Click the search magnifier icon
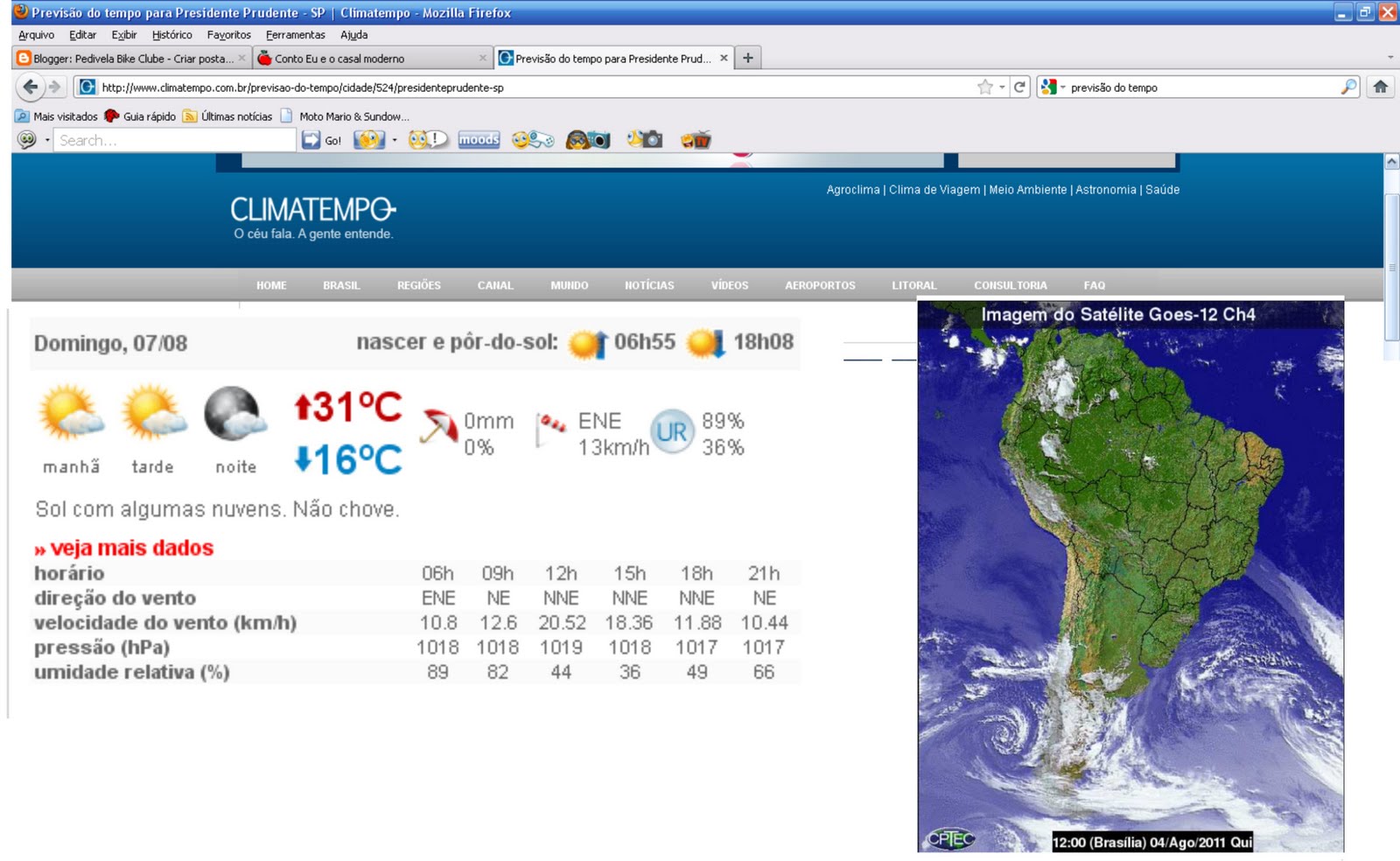The image size is (1400, 861). [x=1348, y=87]
